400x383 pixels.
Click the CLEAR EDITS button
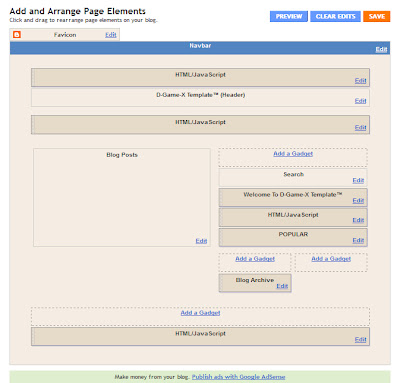click(x=335, y=16)
